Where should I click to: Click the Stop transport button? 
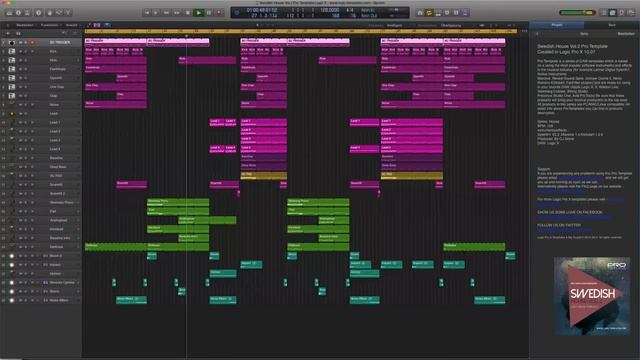[188, 13]
